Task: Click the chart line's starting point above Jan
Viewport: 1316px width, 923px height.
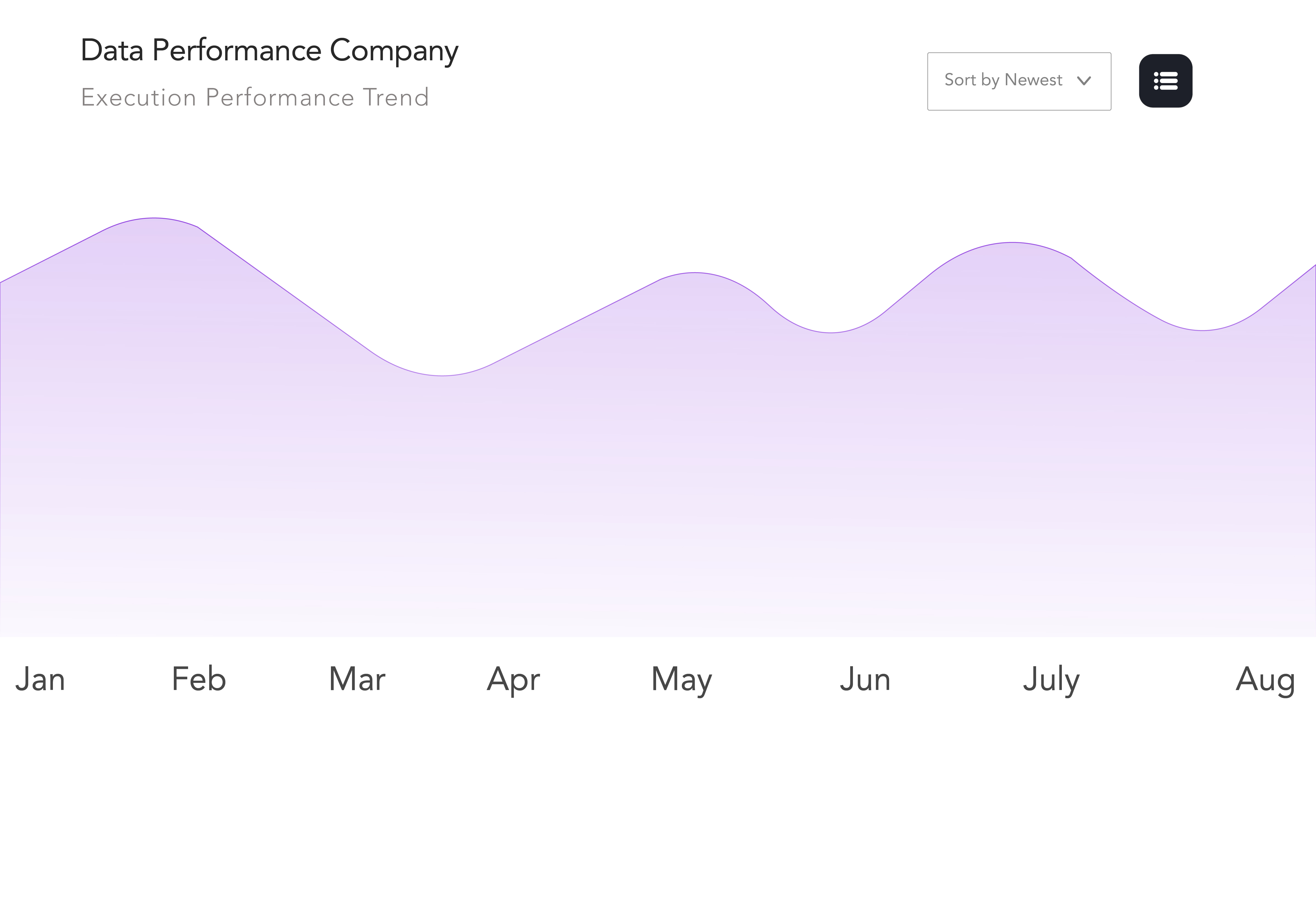Action: pyautogui.click(x=1, y=282)
